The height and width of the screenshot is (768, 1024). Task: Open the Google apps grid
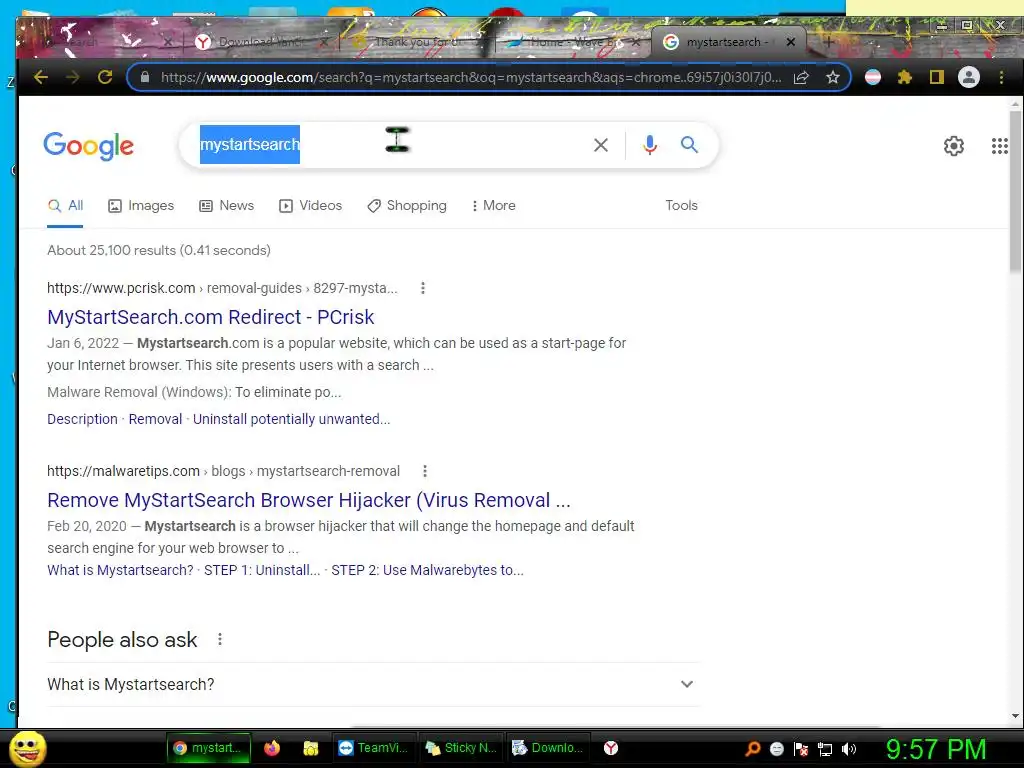999,146
